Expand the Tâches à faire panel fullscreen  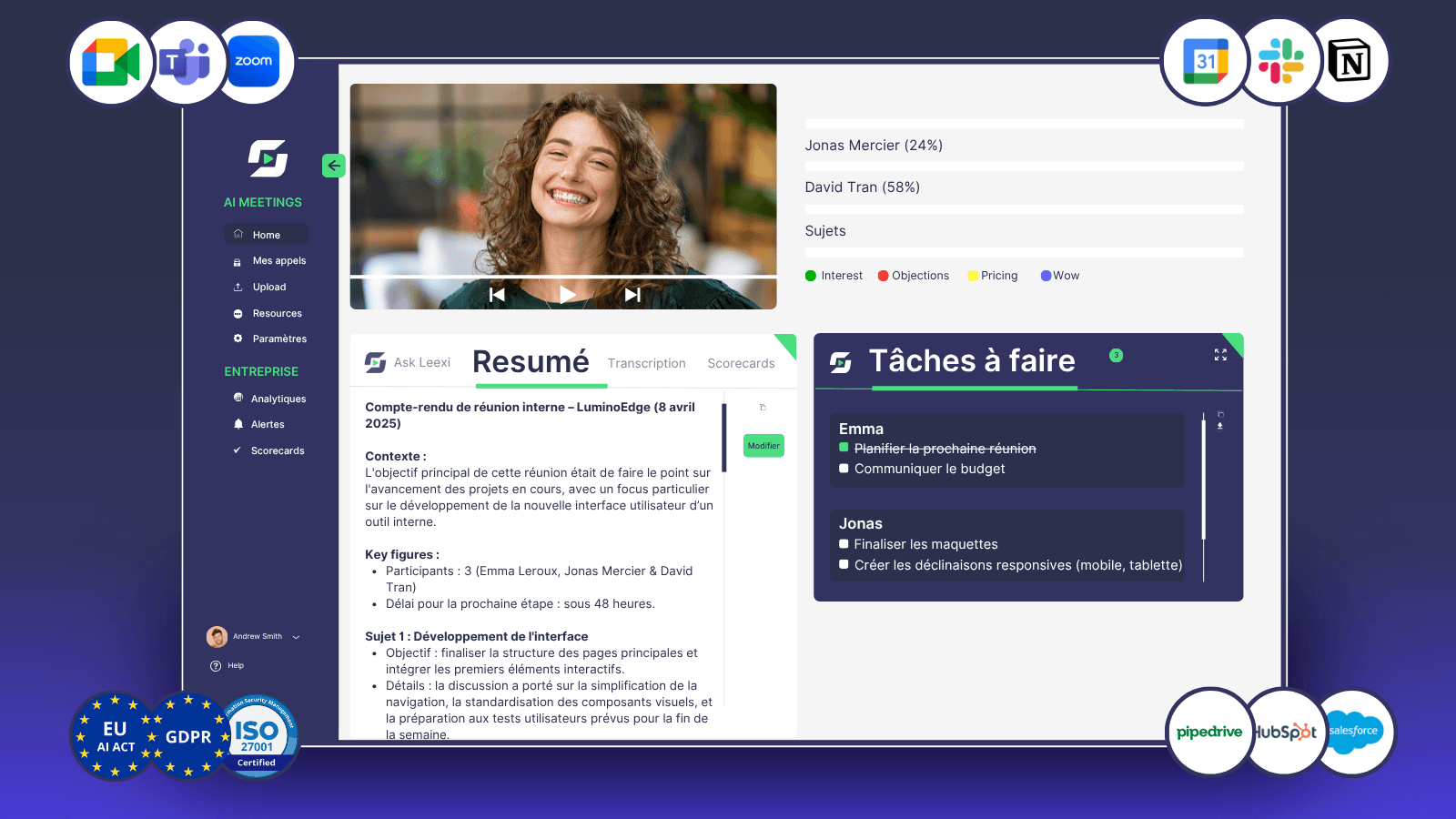click(1220, 355)
